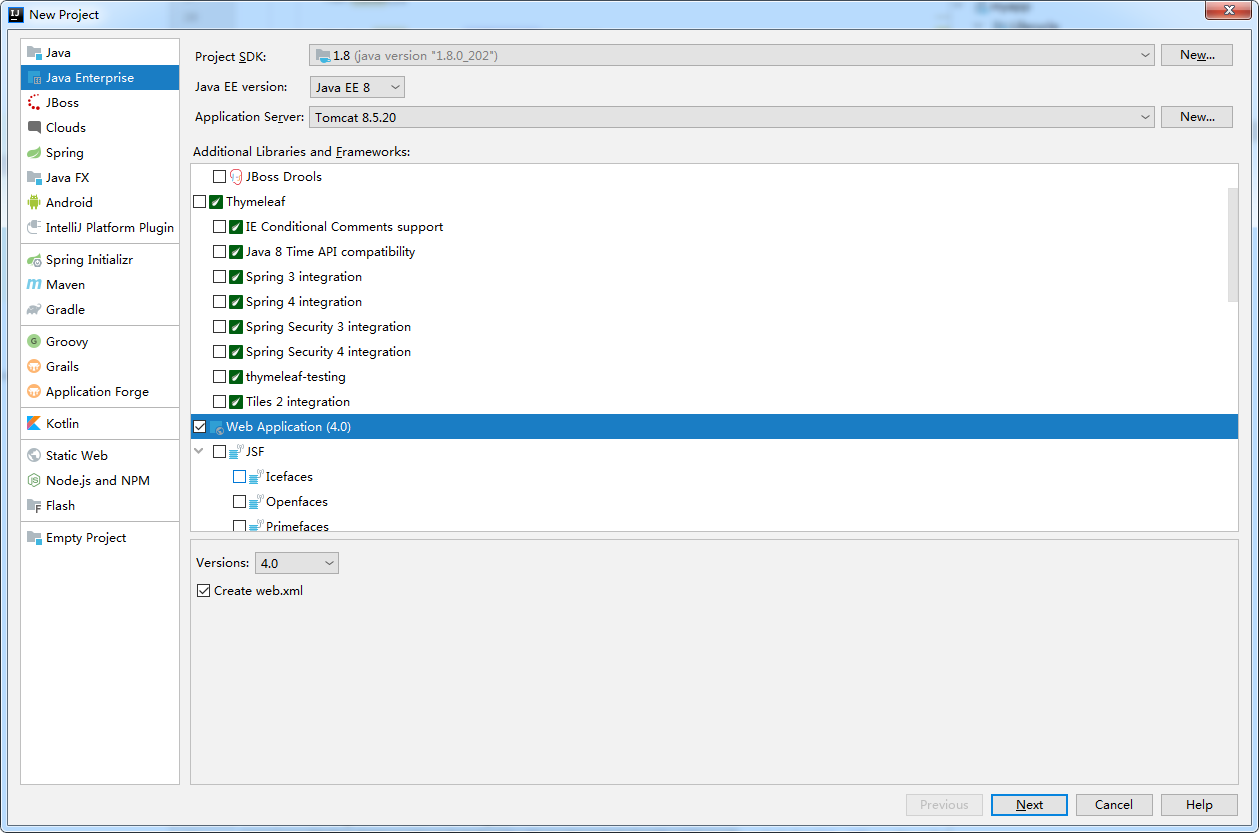
Task: Select Kotlin project type
Action: (x=100, y=423)
